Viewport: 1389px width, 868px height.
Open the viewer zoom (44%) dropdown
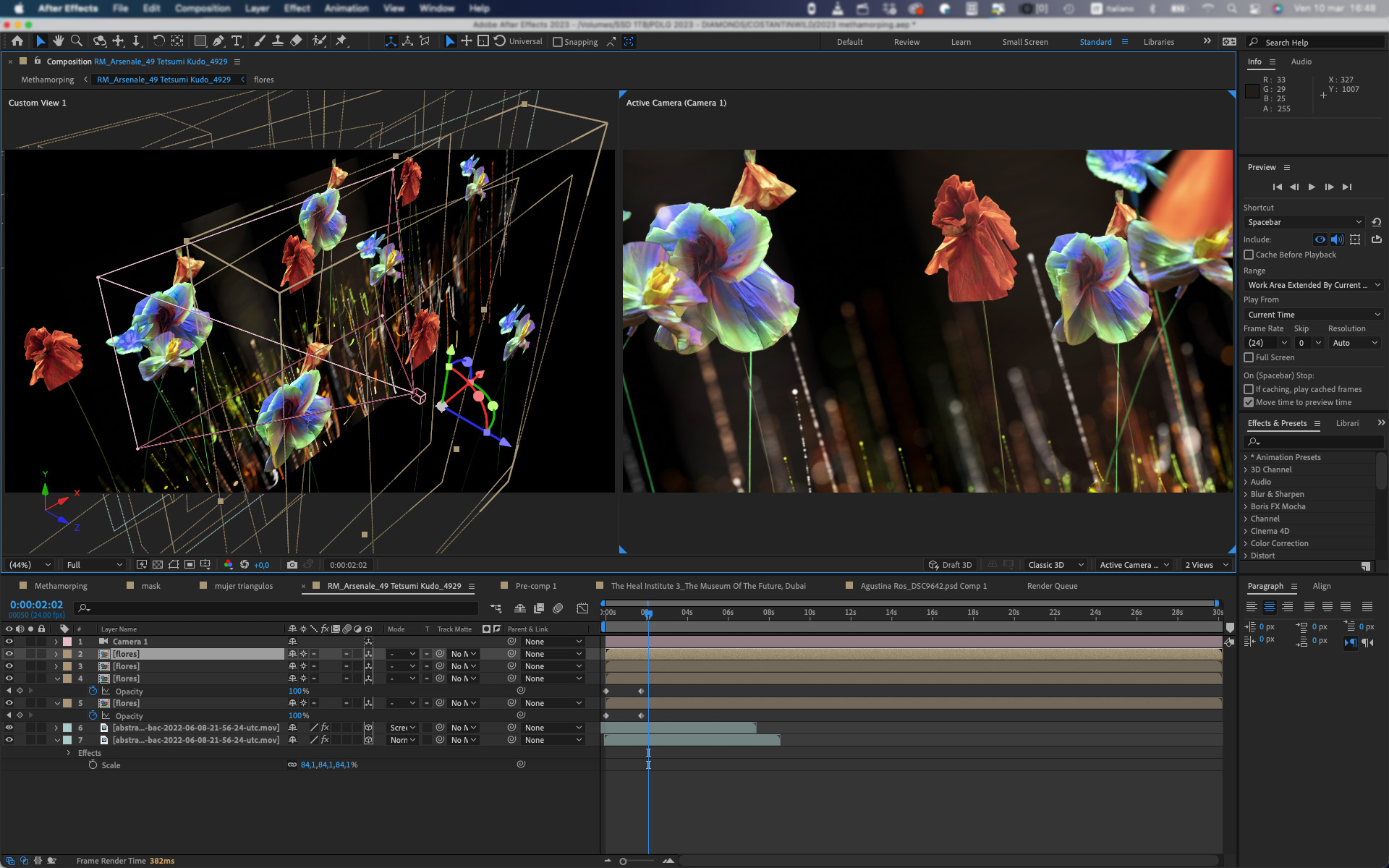[x=29, y=565]
